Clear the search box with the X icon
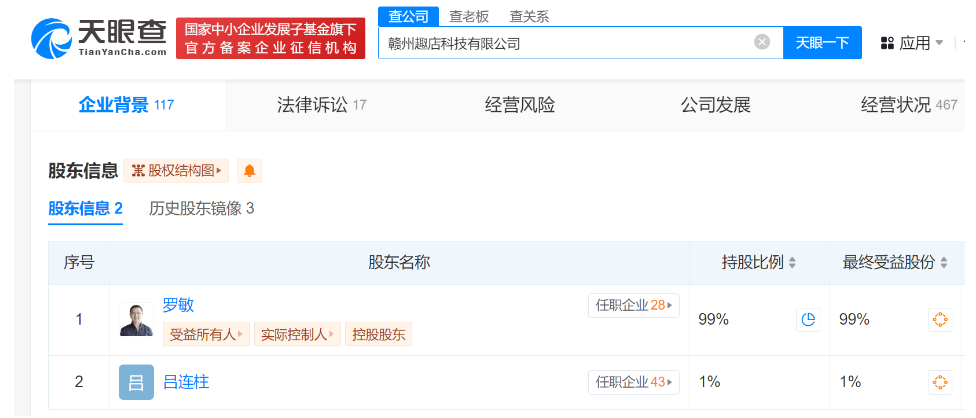976x418 pixels. click(x=762, y=42)
